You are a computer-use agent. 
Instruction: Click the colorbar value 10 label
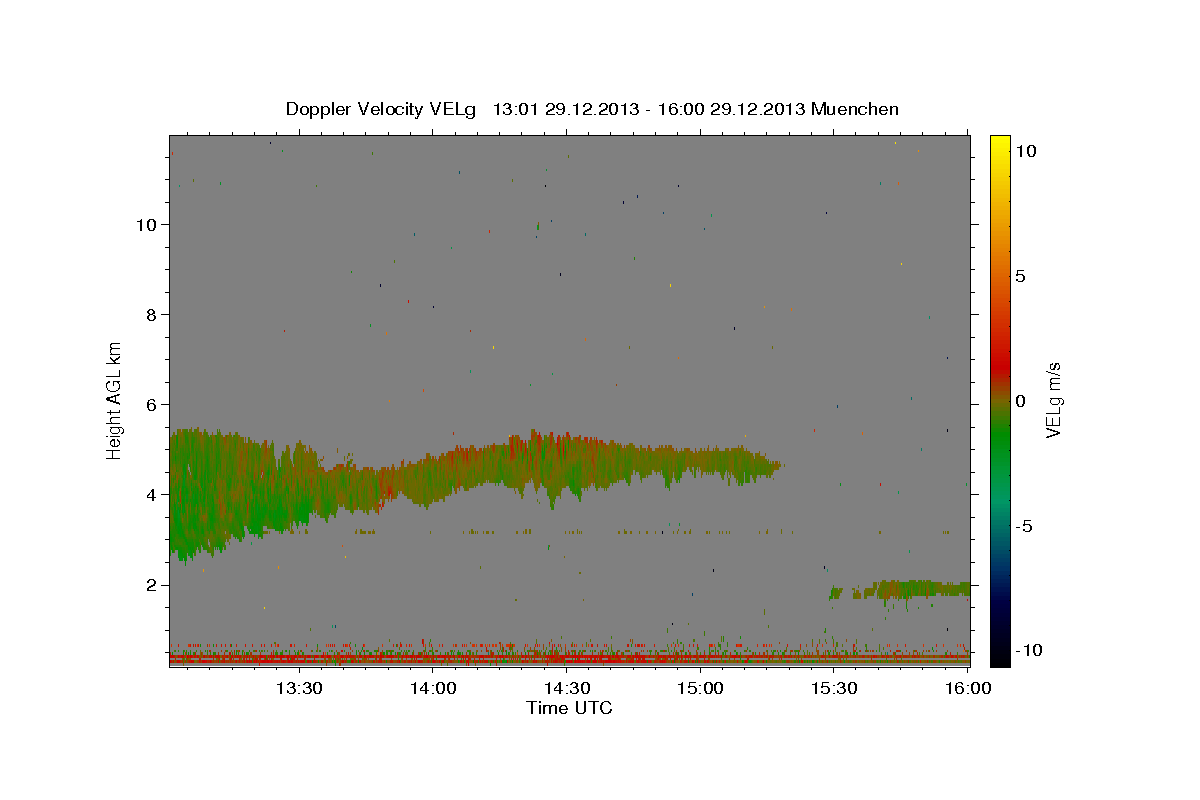tap(1025, 151)
